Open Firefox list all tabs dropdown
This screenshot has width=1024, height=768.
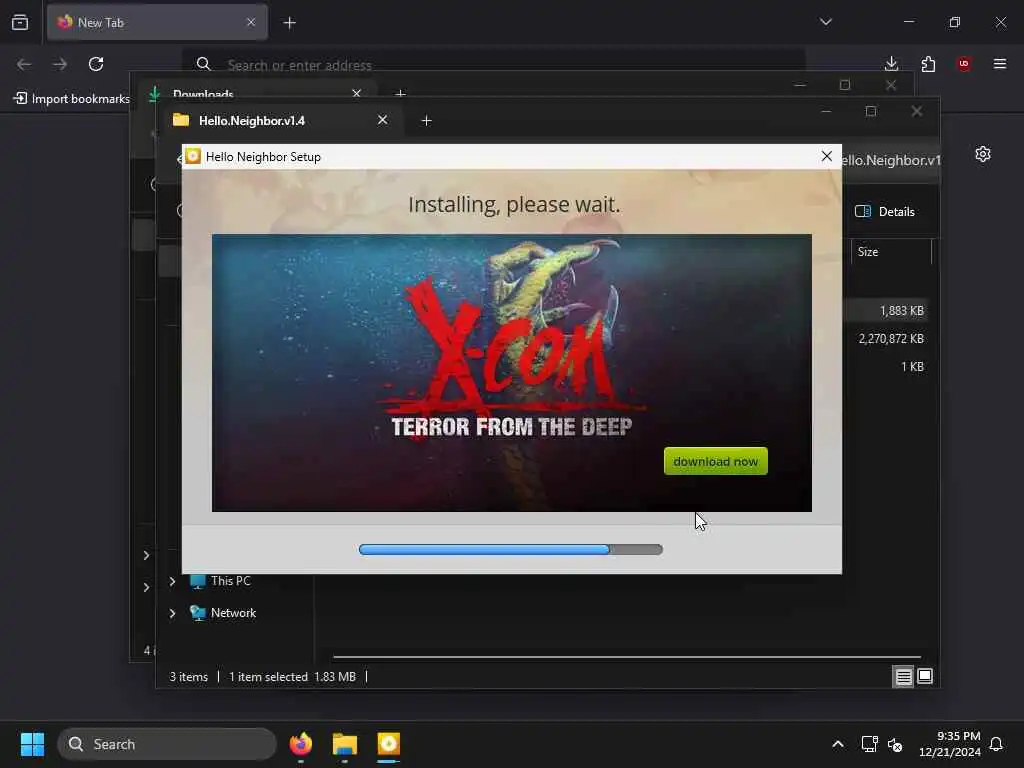825,22
